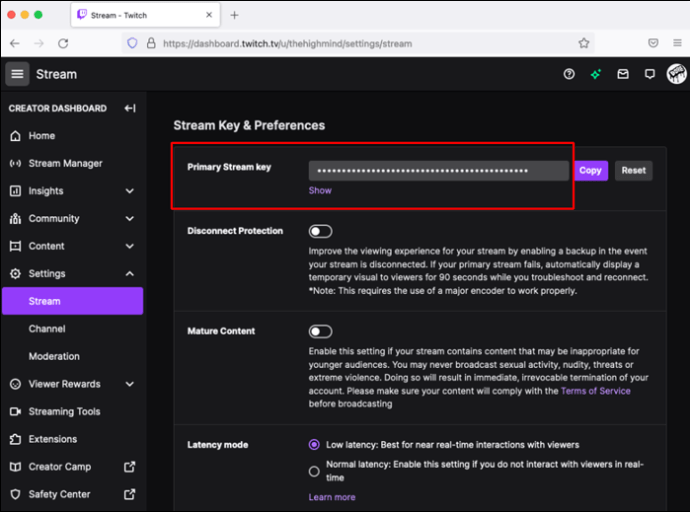Open the Terms of Service link
This screenshot has height=512, width=690.
click(595, 391)
